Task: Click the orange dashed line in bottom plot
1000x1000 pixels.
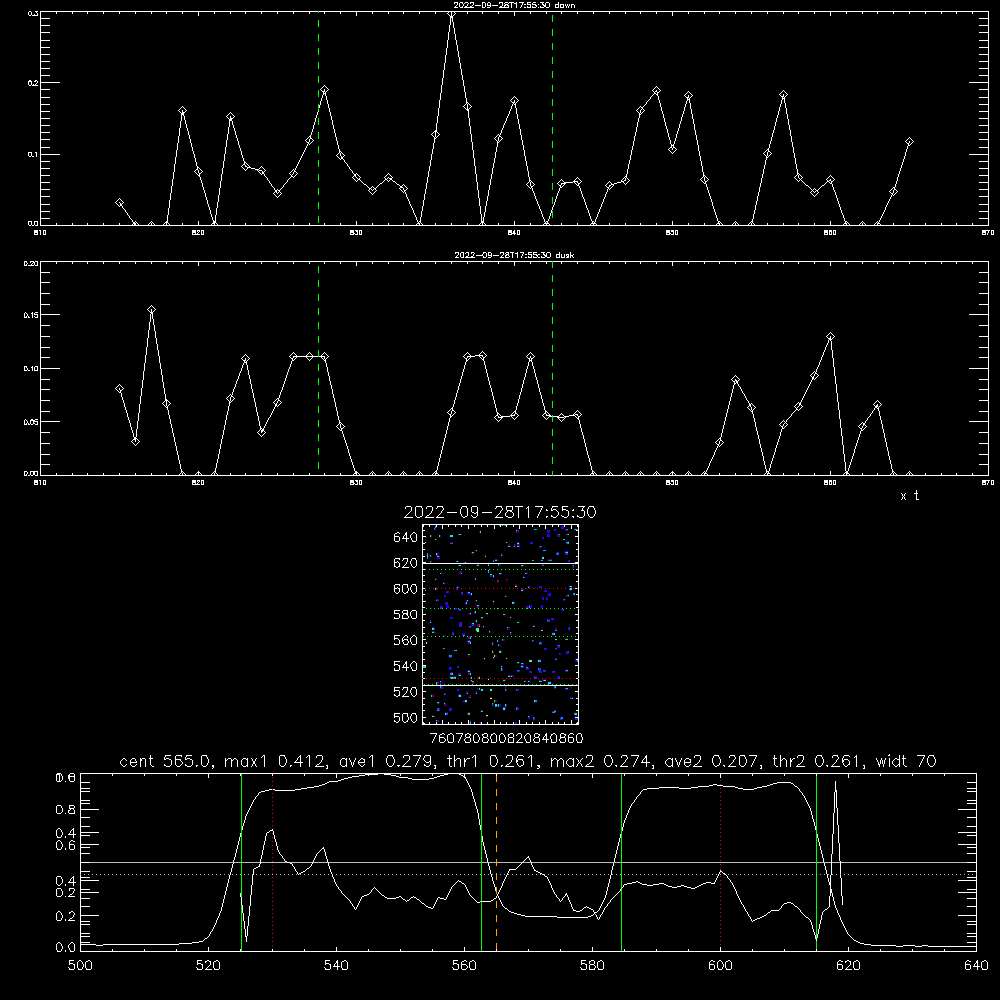Action: 496,862
